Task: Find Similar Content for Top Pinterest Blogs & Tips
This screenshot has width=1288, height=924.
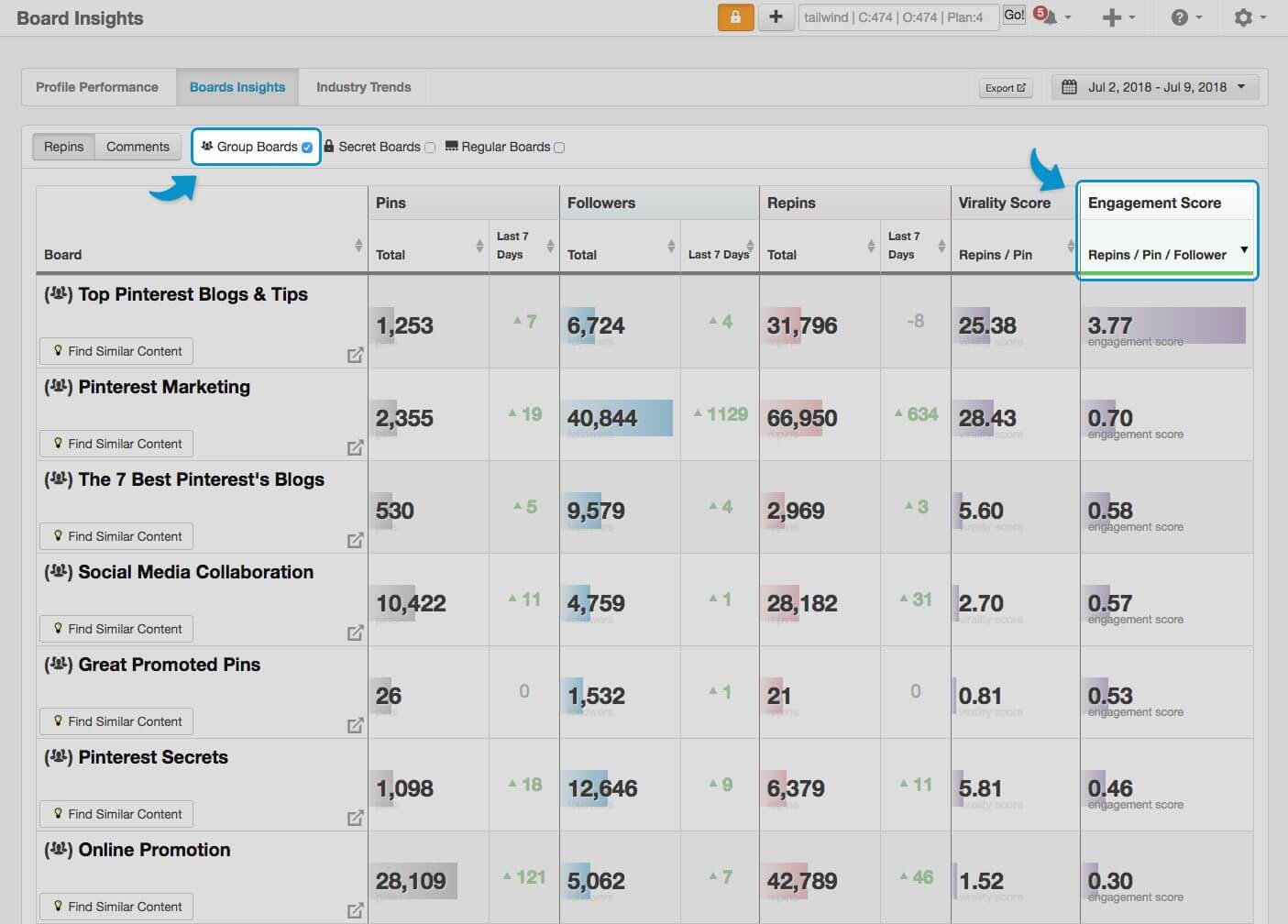Action: pyautogui.click(x=116, y=351)
